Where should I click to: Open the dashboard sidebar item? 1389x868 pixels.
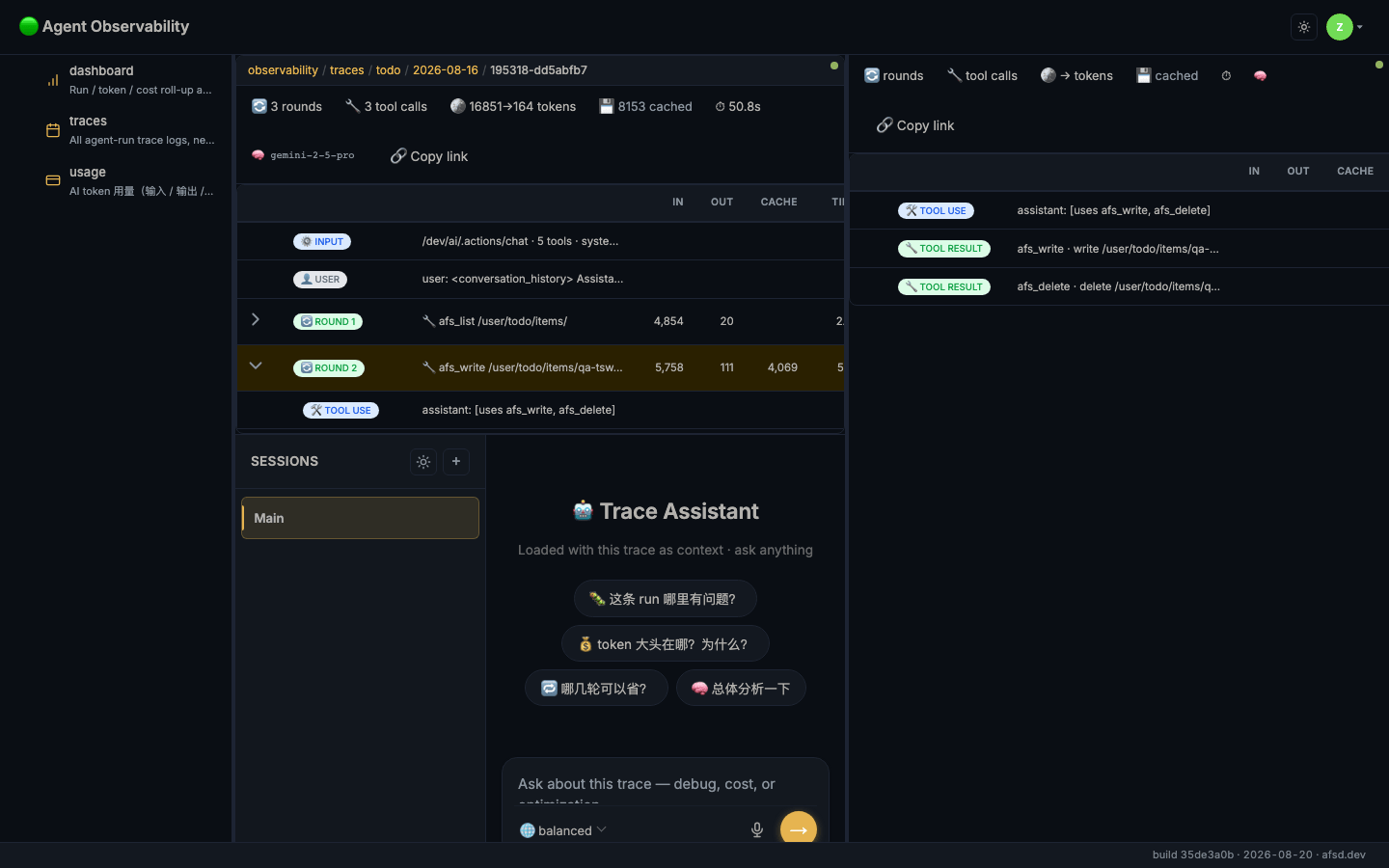pos(131,80)
